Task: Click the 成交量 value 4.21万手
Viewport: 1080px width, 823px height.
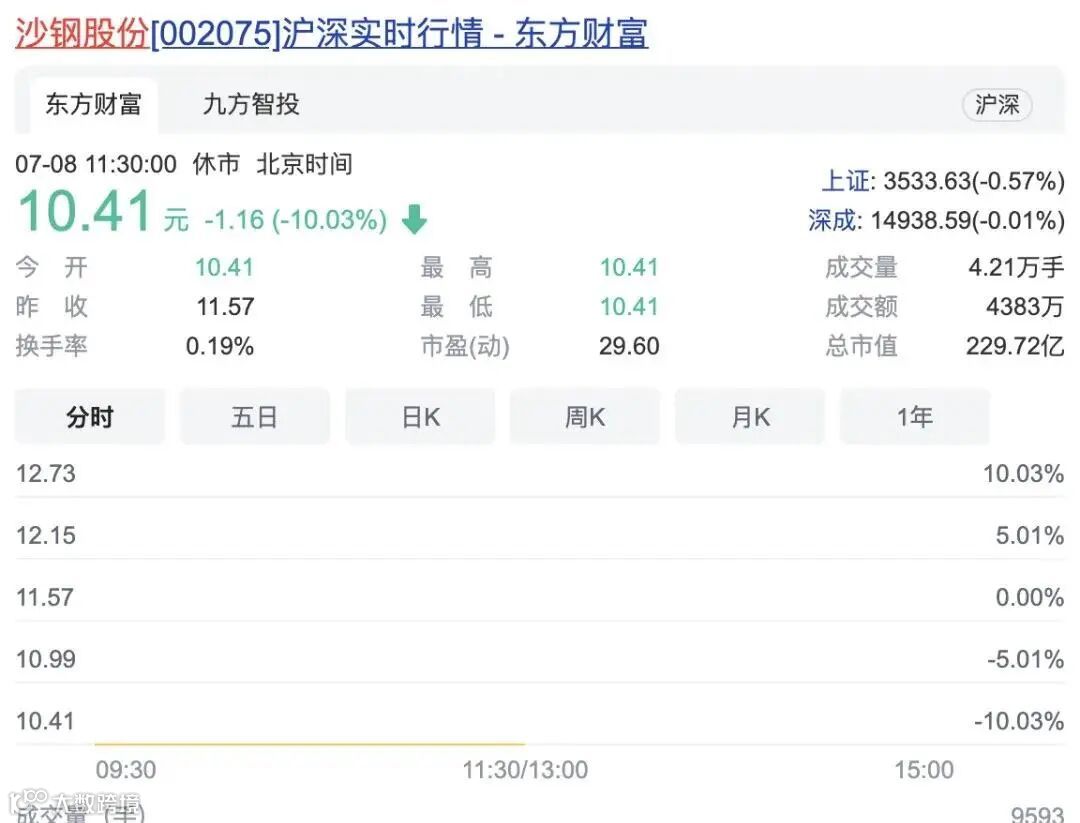Action: (1016, 267)
